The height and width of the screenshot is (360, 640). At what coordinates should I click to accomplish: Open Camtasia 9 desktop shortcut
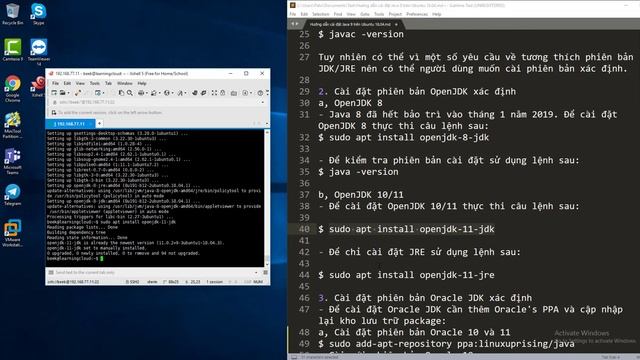pos(12,50)
